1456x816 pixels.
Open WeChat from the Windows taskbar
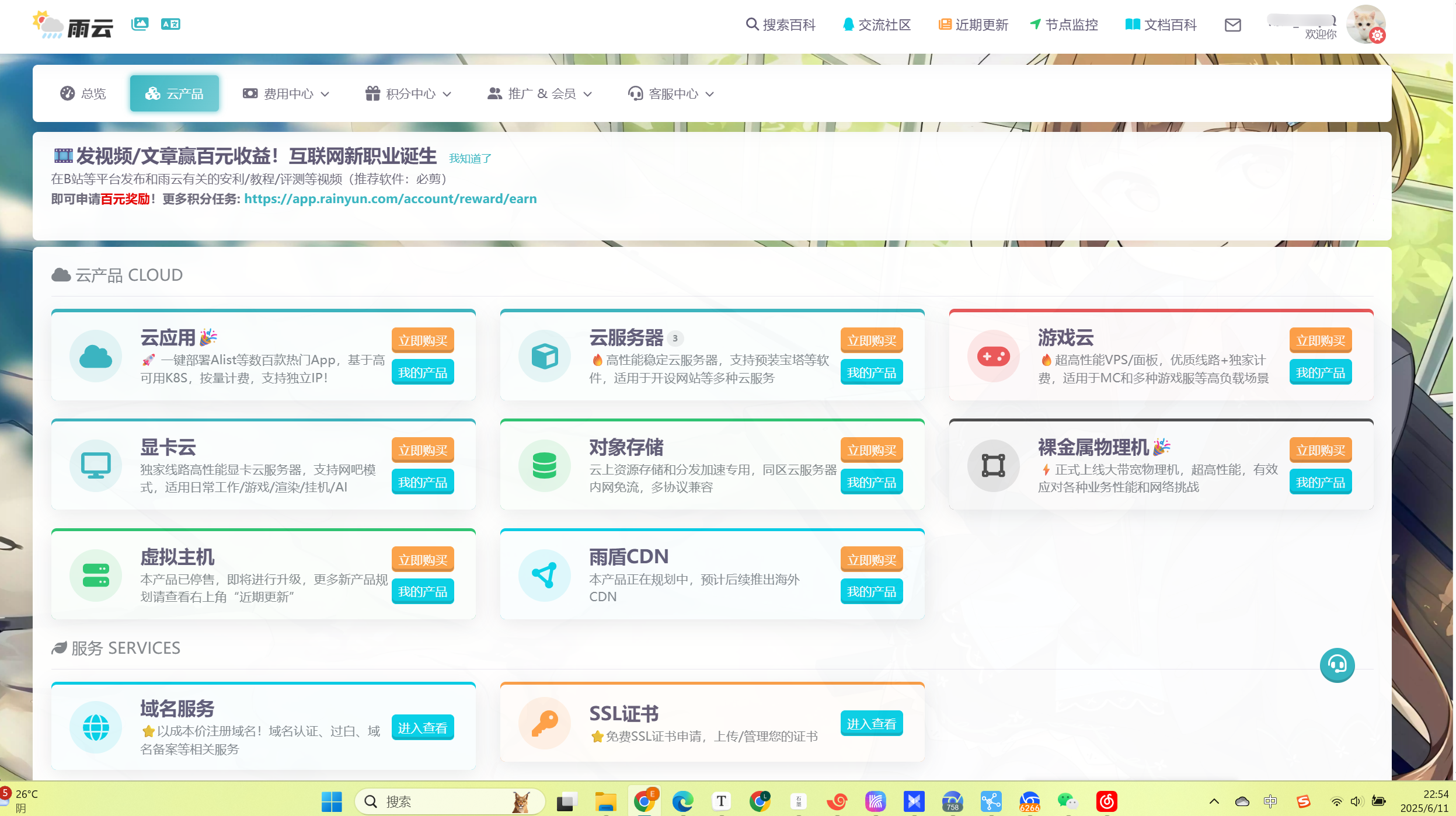1068,801
